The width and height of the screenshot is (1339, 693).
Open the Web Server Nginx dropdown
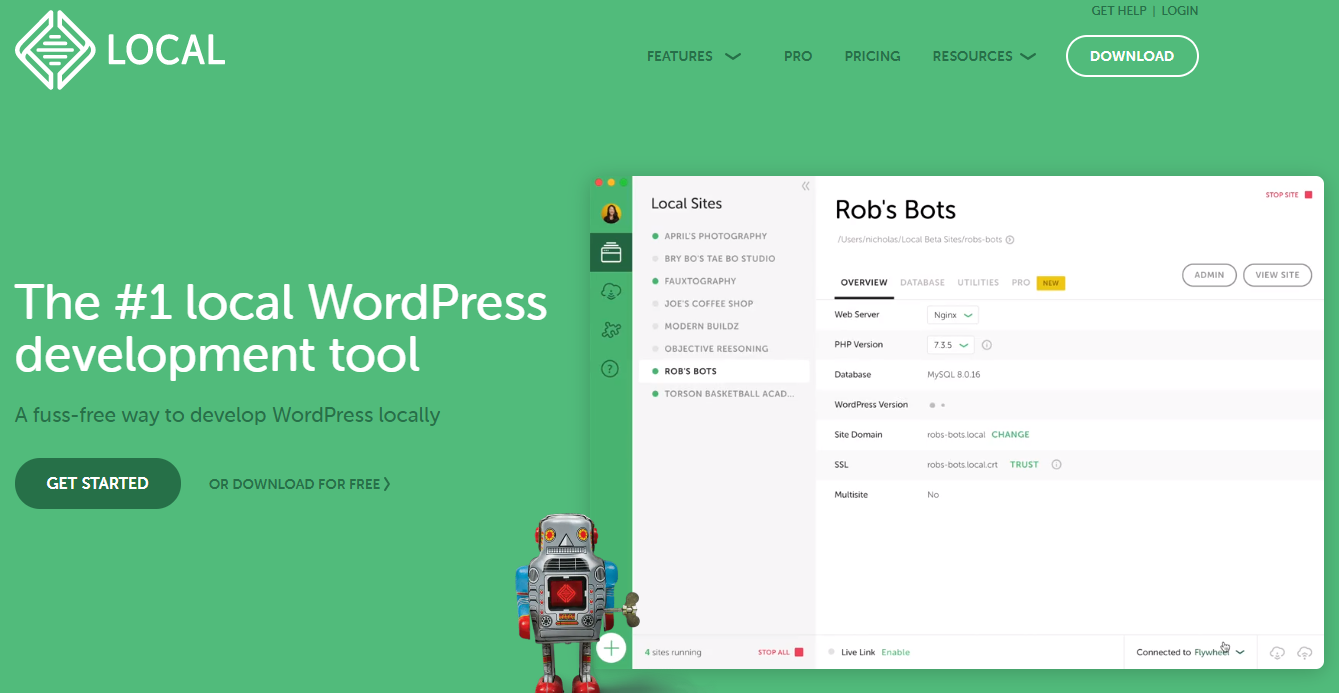(952, 315)
